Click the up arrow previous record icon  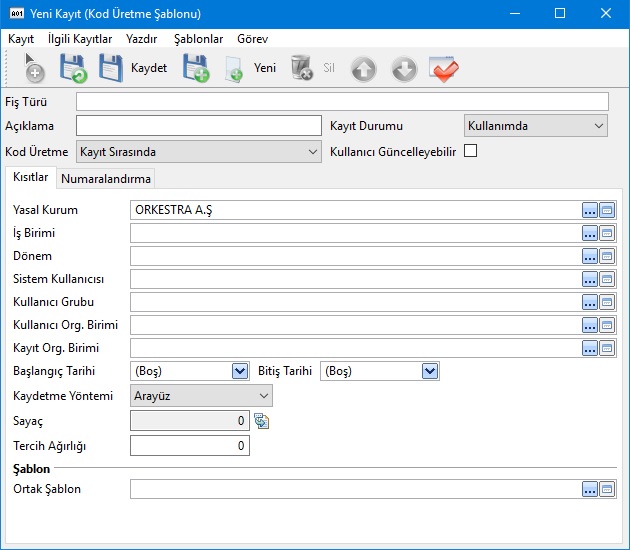point(364,69)
